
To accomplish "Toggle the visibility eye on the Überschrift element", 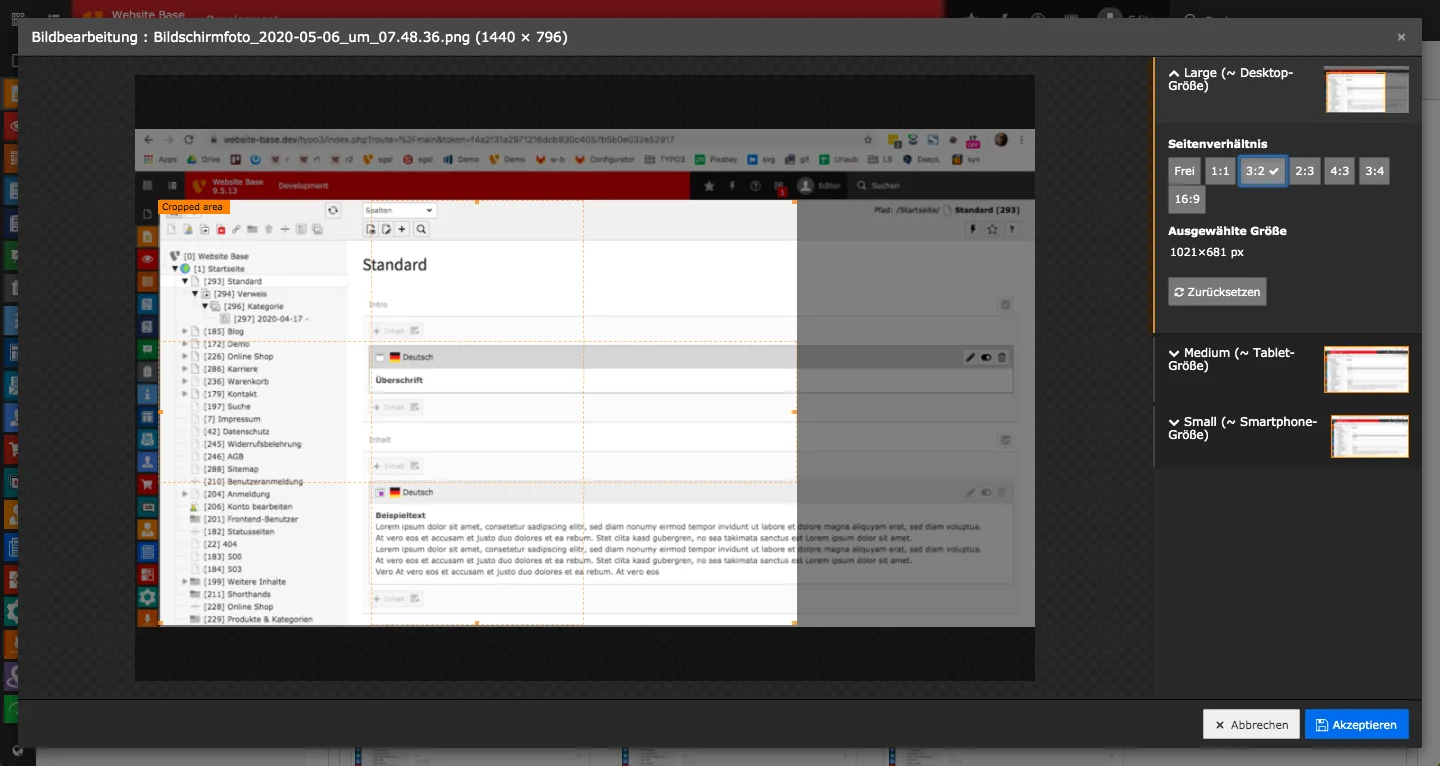I will point(987,357).
